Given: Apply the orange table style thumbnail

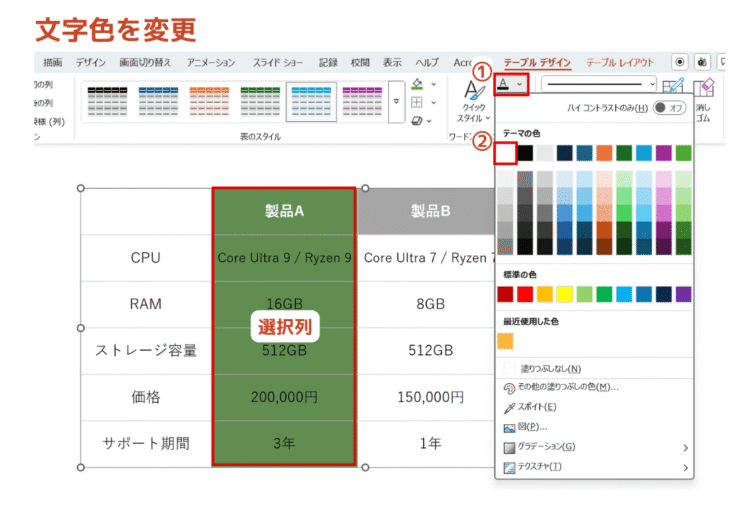Looking at the screenshot, I should click(209, 101).
